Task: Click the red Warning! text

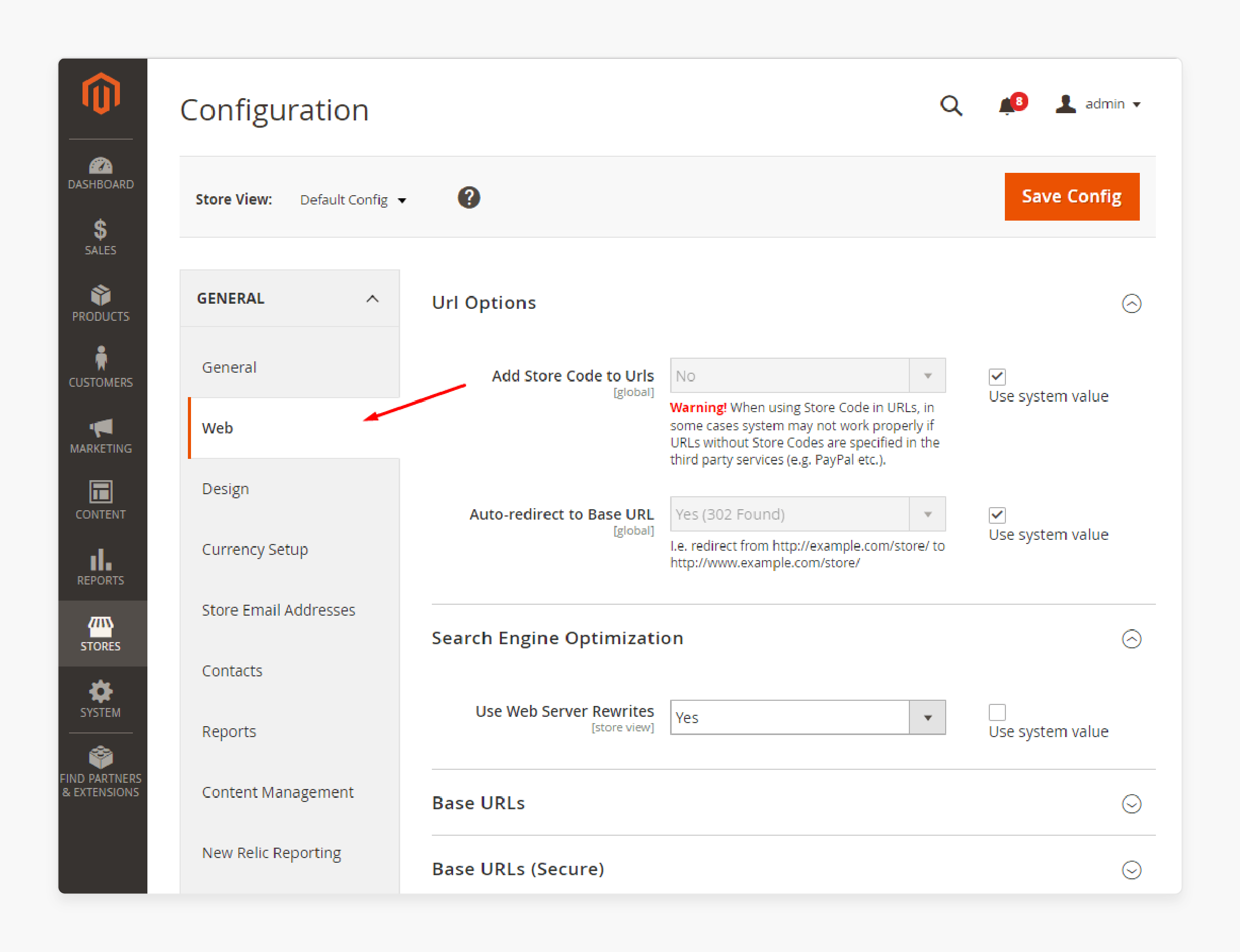Action: (698, 407)
